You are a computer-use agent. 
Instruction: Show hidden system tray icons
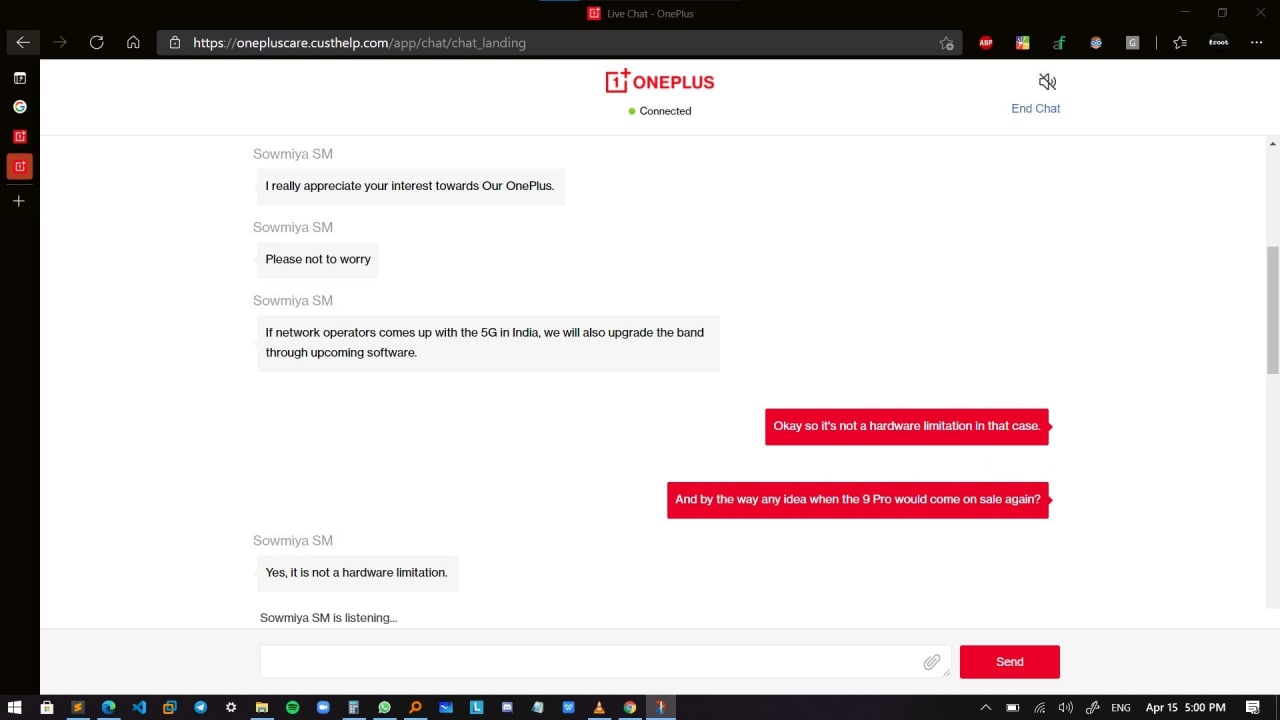(x=985, y=707)
